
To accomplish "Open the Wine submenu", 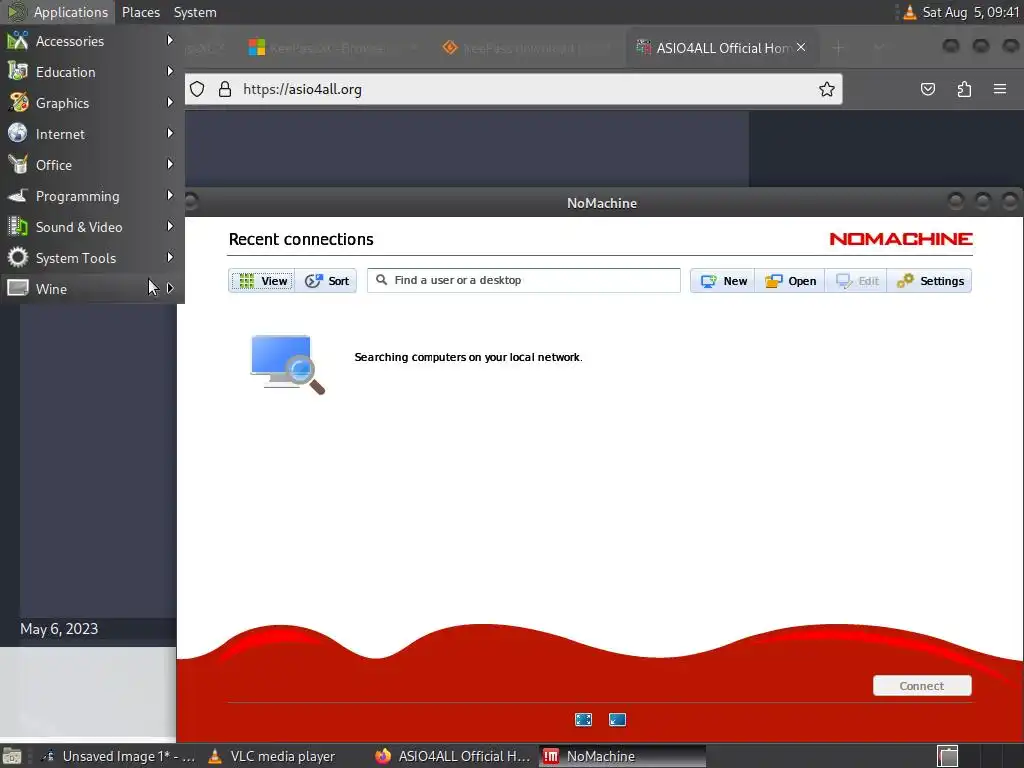I will click(x=92, y=289).
